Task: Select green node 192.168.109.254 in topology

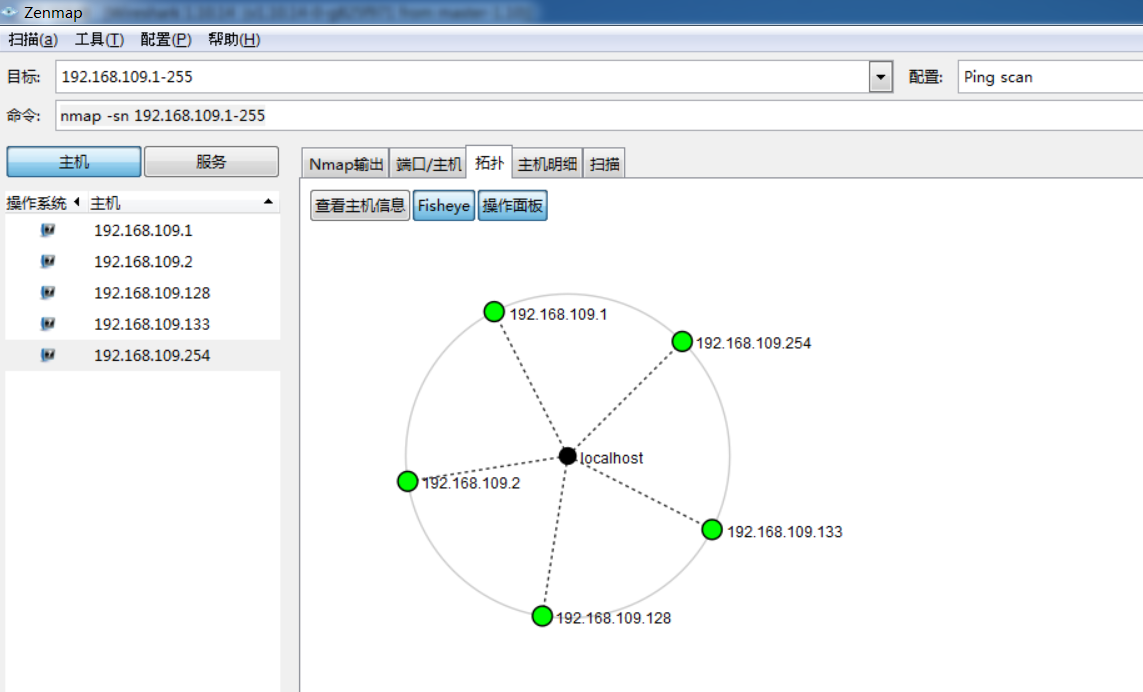Action: 682,341
